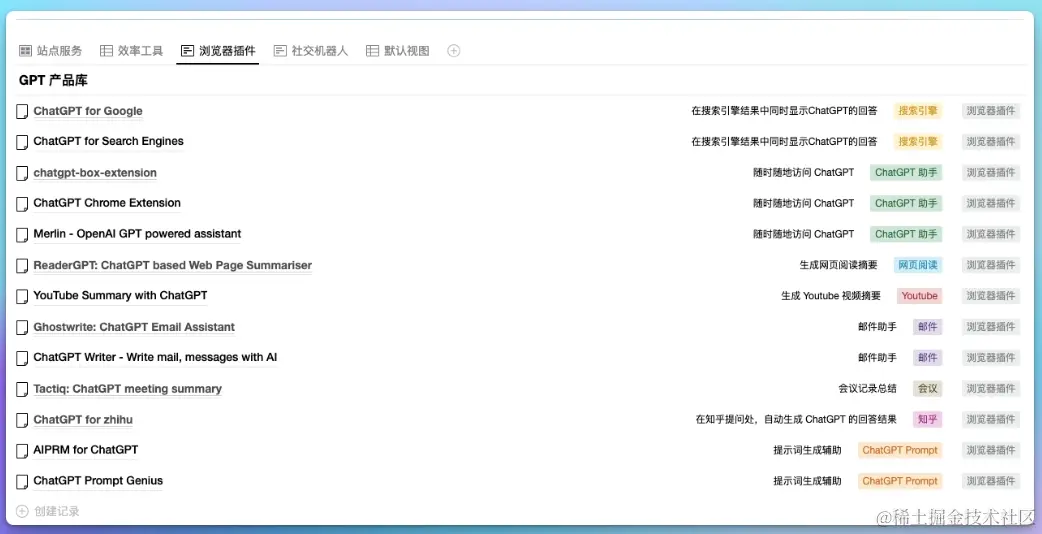Open the ChatGPT Prompt Genius record

click(98, 480)
